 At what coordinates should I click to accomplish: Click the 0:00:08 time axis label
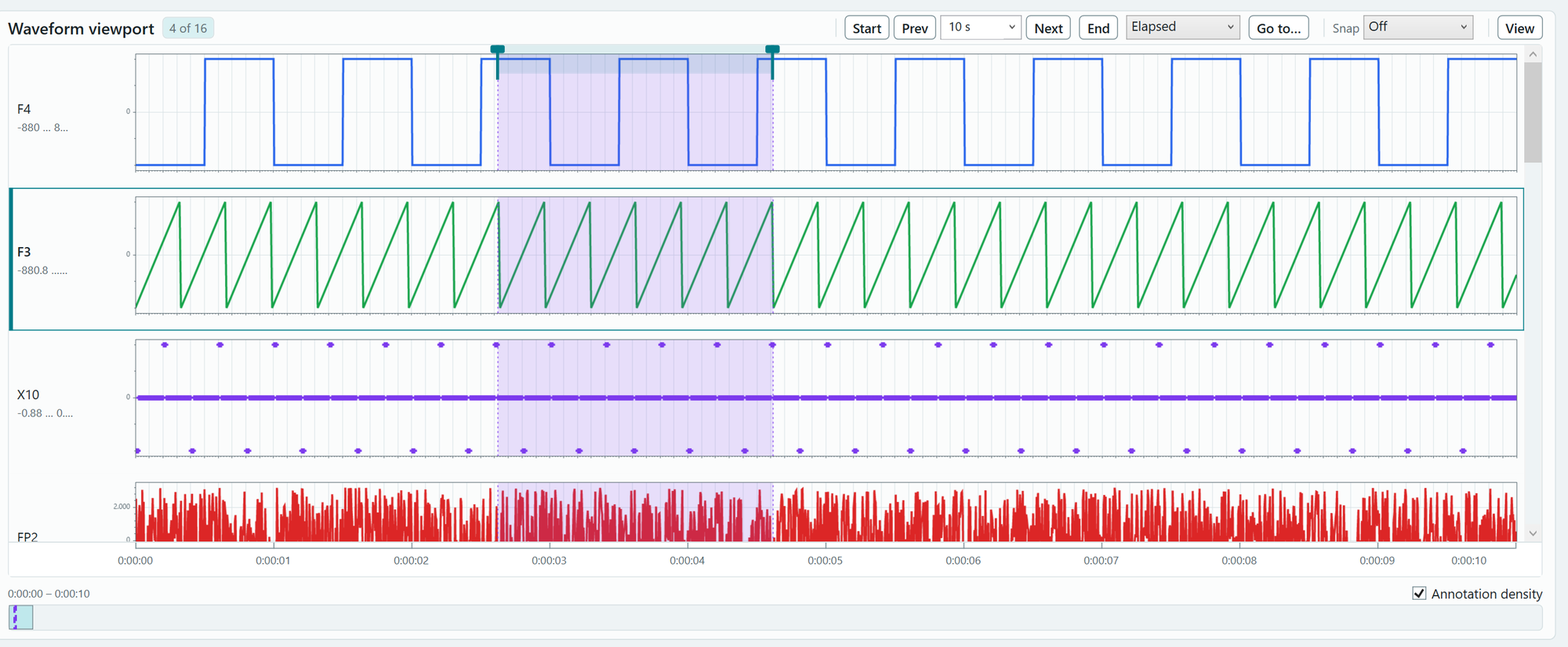pos(1239,561)
